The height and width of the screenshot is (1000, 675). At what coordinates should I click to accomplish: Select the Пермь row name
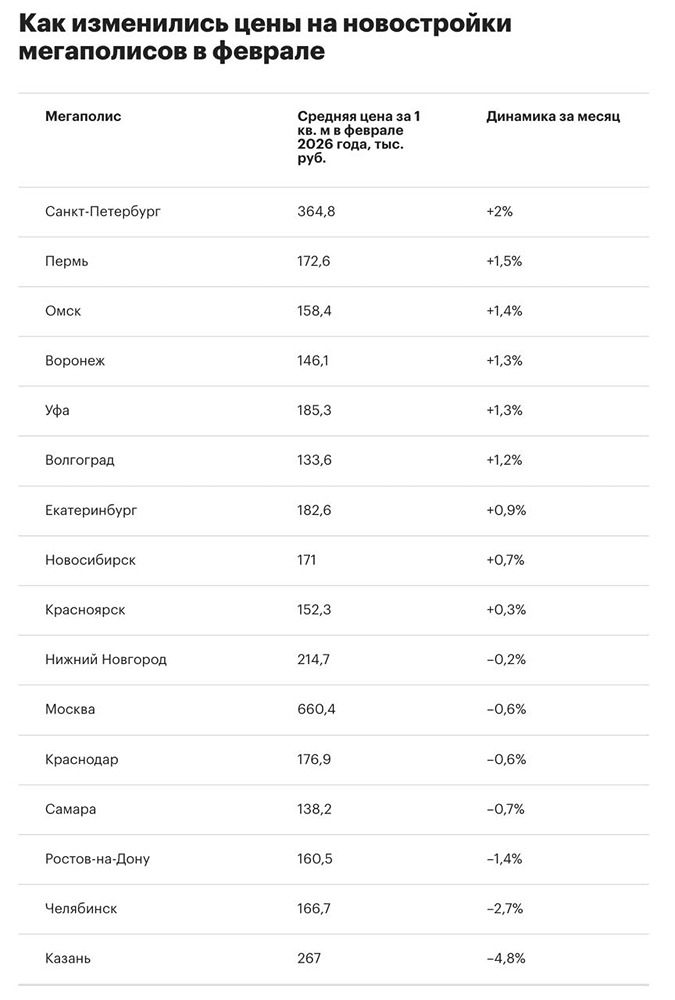point(67,261)
